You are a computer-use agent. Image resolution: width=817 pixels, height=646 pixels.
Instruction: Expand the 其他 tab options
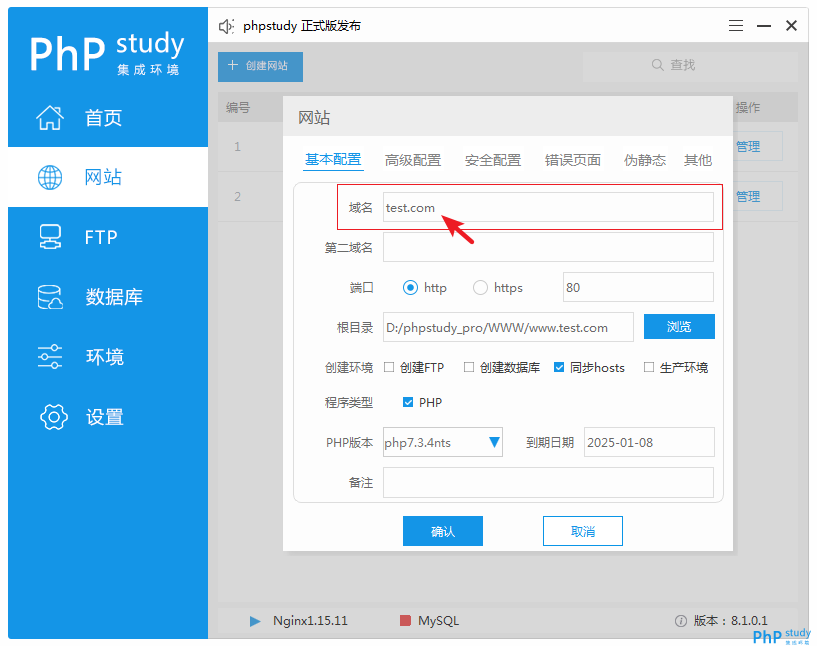pyautogui.click(x=697, y=159)
